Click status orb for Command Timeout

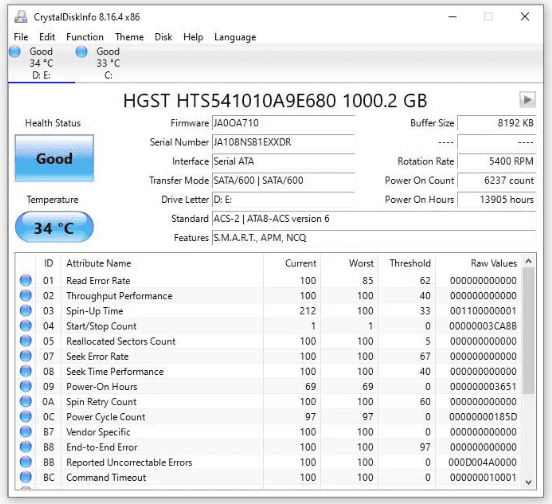26,477
